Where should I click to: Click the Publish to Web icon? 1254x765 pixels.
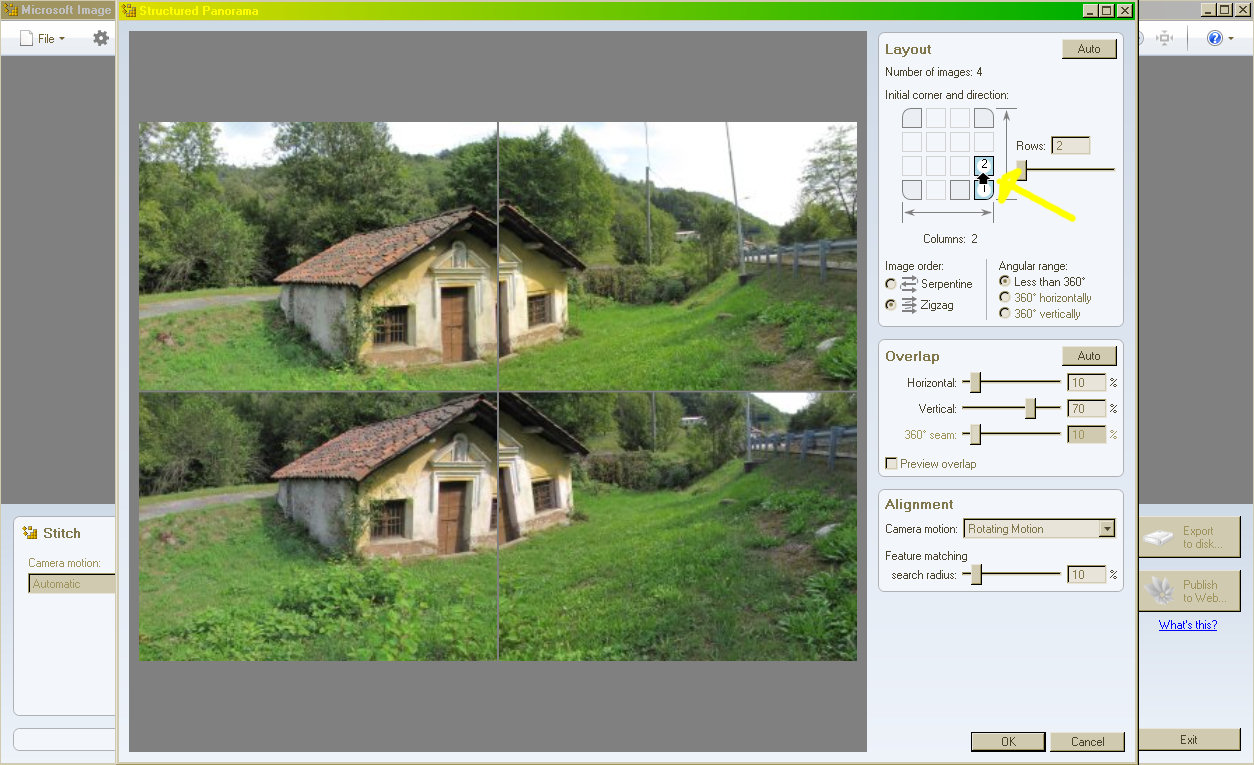coord(1160,591)
